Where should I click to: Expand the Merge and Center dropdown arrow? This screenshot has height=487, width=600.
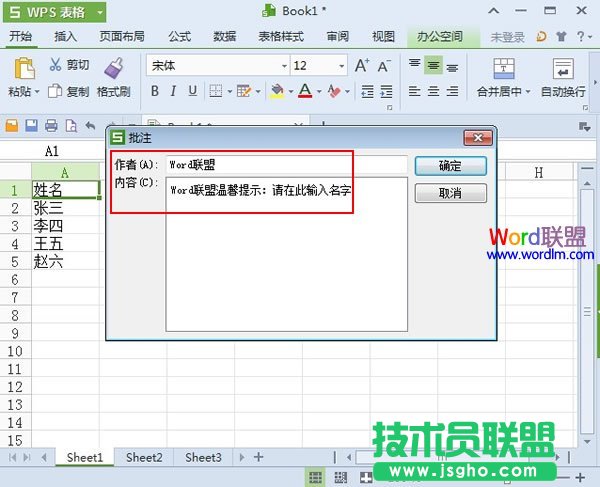[528, 91]
